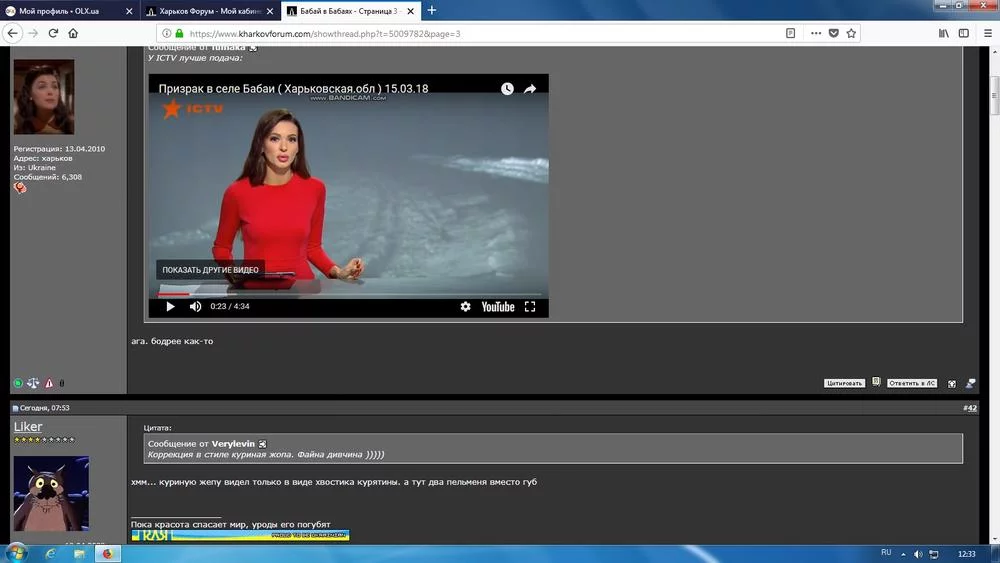Switch to the Харьков Форум tab

click(205, 11)
